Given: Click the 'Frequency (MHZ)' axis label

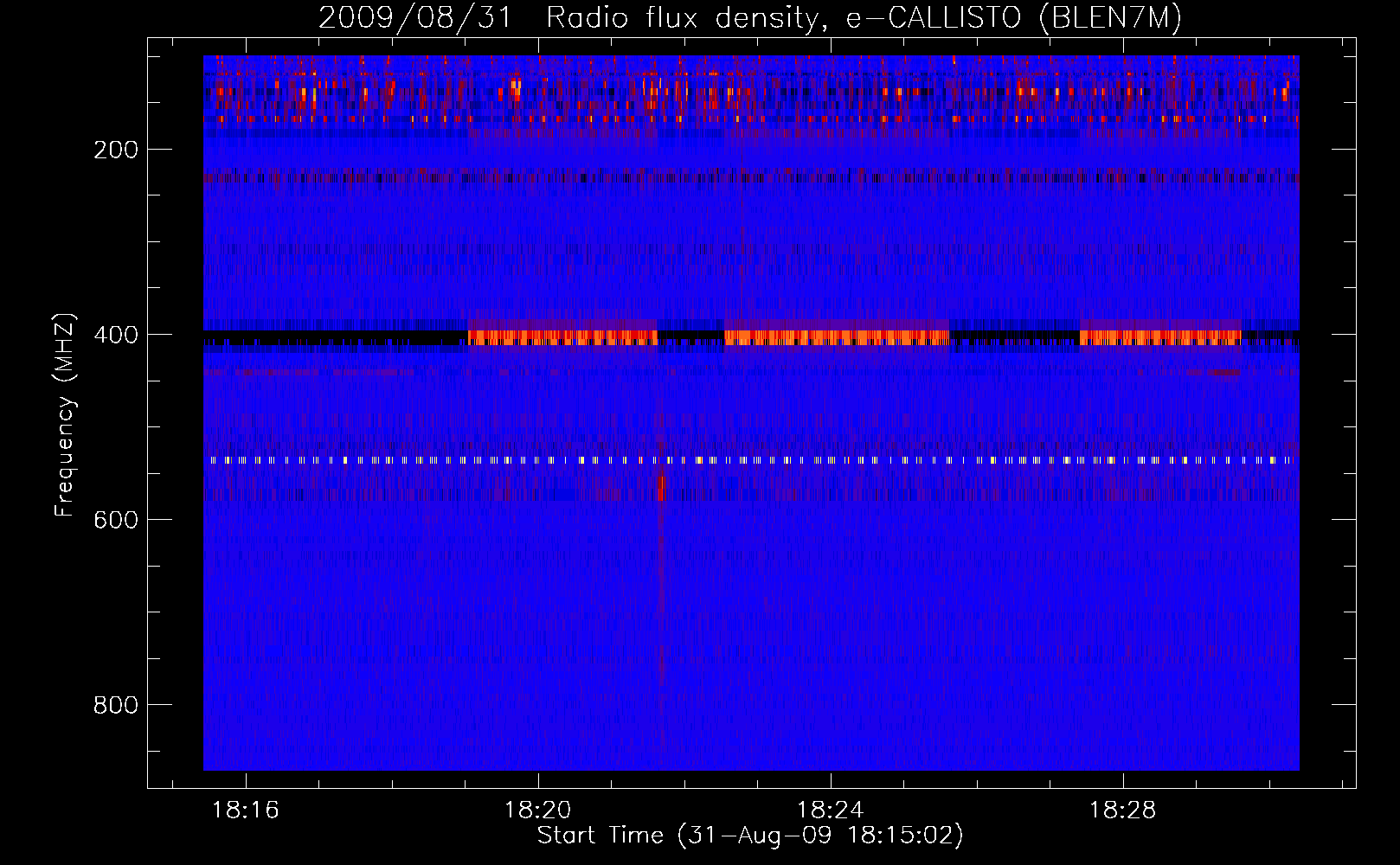Looking at the screenshot, I should (x=65, y=414).
